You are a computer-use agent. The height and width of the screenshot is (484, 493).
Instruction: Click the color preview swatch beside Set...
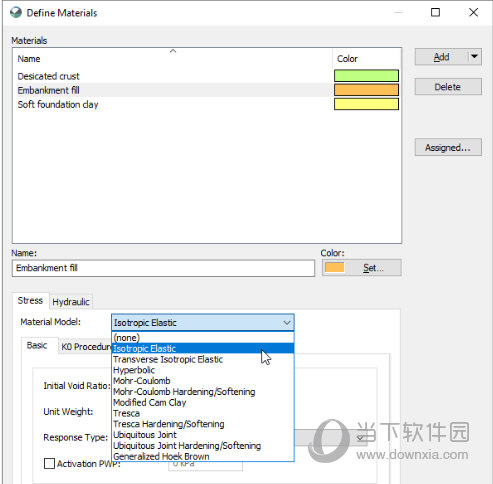(x=335, y=268)
